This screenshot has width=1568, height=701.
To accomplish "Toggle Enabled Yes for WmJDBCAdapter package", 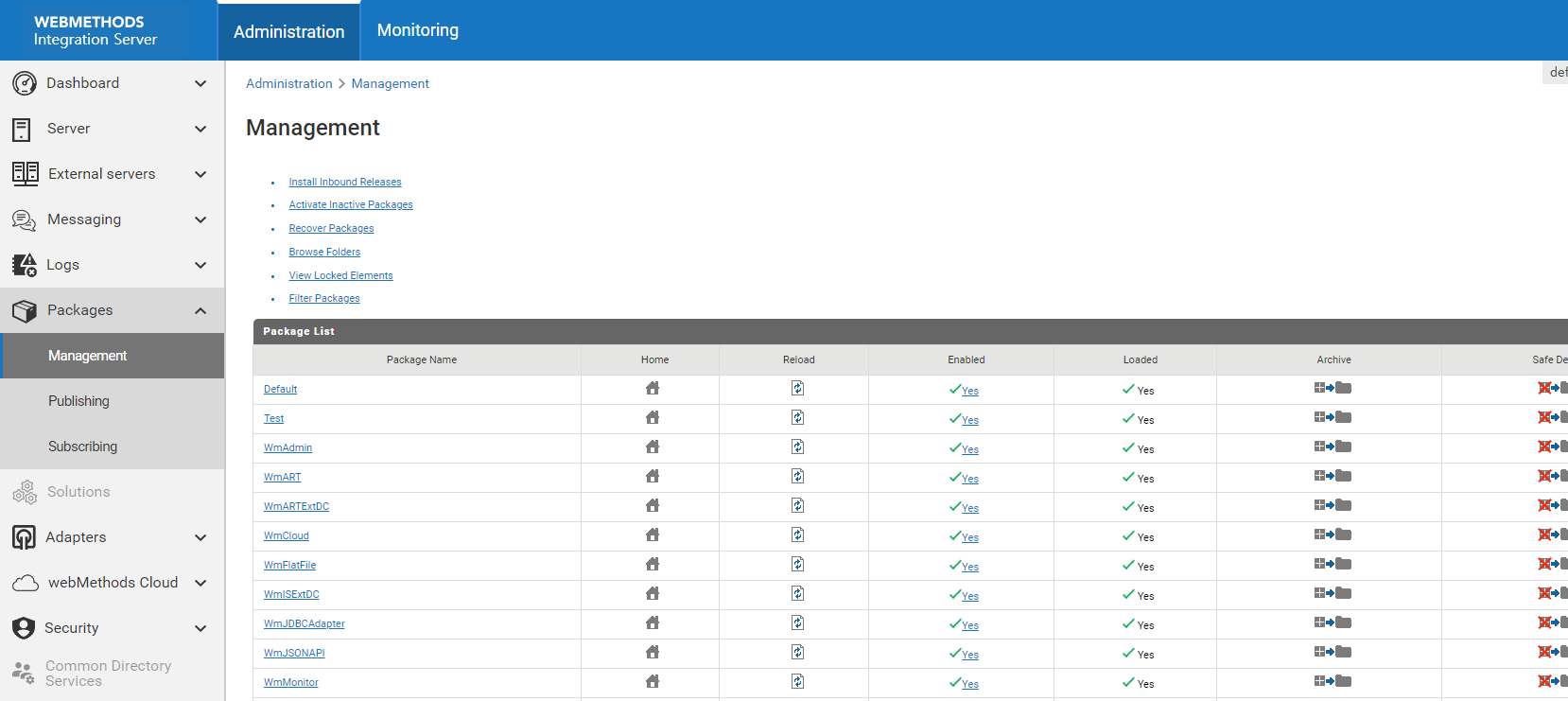I will click(x=970, y=625).
